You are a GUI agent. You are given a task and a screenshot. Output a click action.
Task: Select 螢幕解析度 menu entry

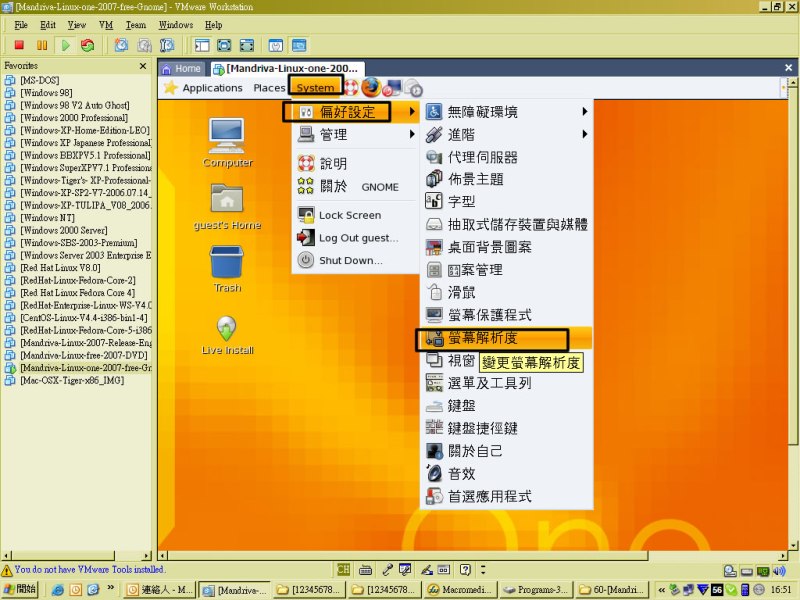tap(506, 338)
